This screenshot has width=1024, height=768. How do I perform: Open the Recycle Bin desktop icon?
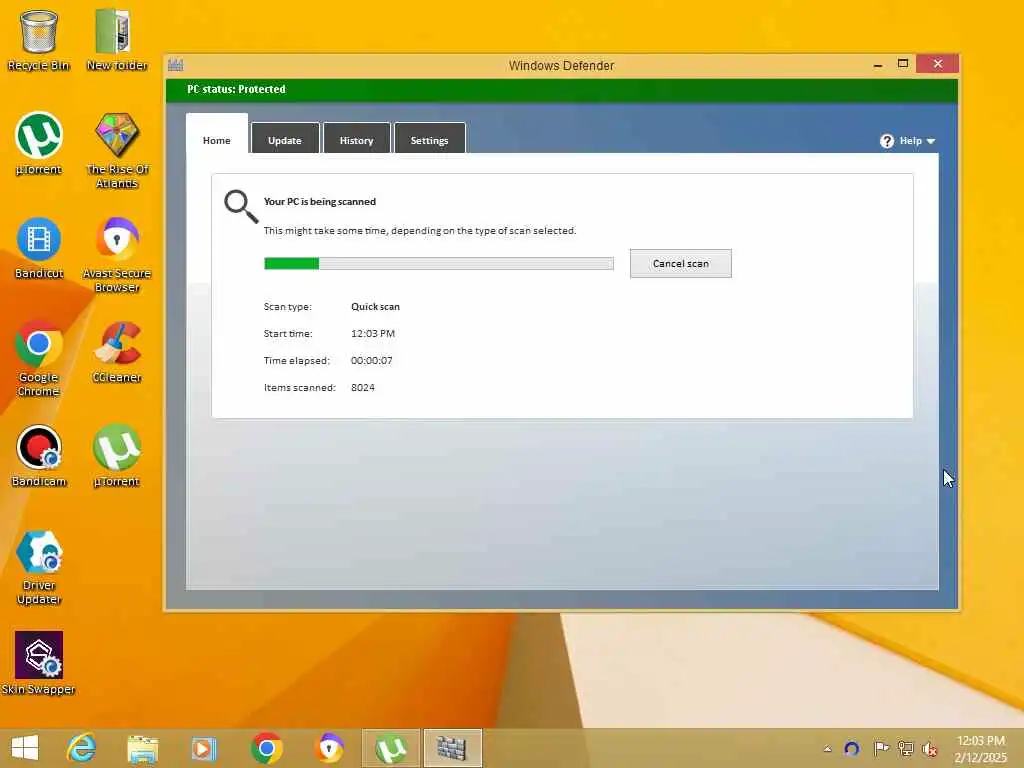39,40
